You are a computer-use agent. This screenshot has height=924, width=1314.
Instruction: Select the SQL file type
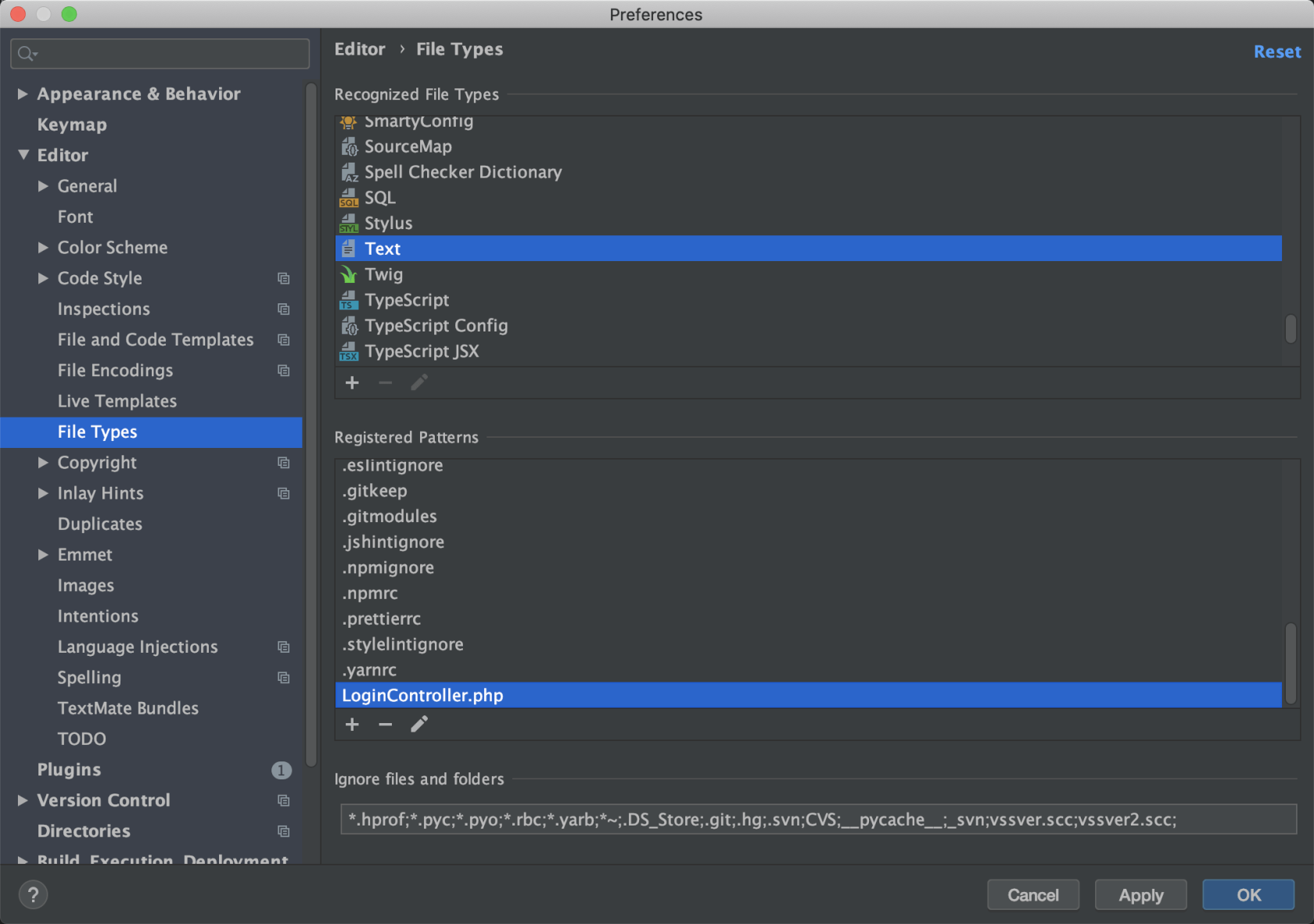pyautogui.click(x=380, y=197)
